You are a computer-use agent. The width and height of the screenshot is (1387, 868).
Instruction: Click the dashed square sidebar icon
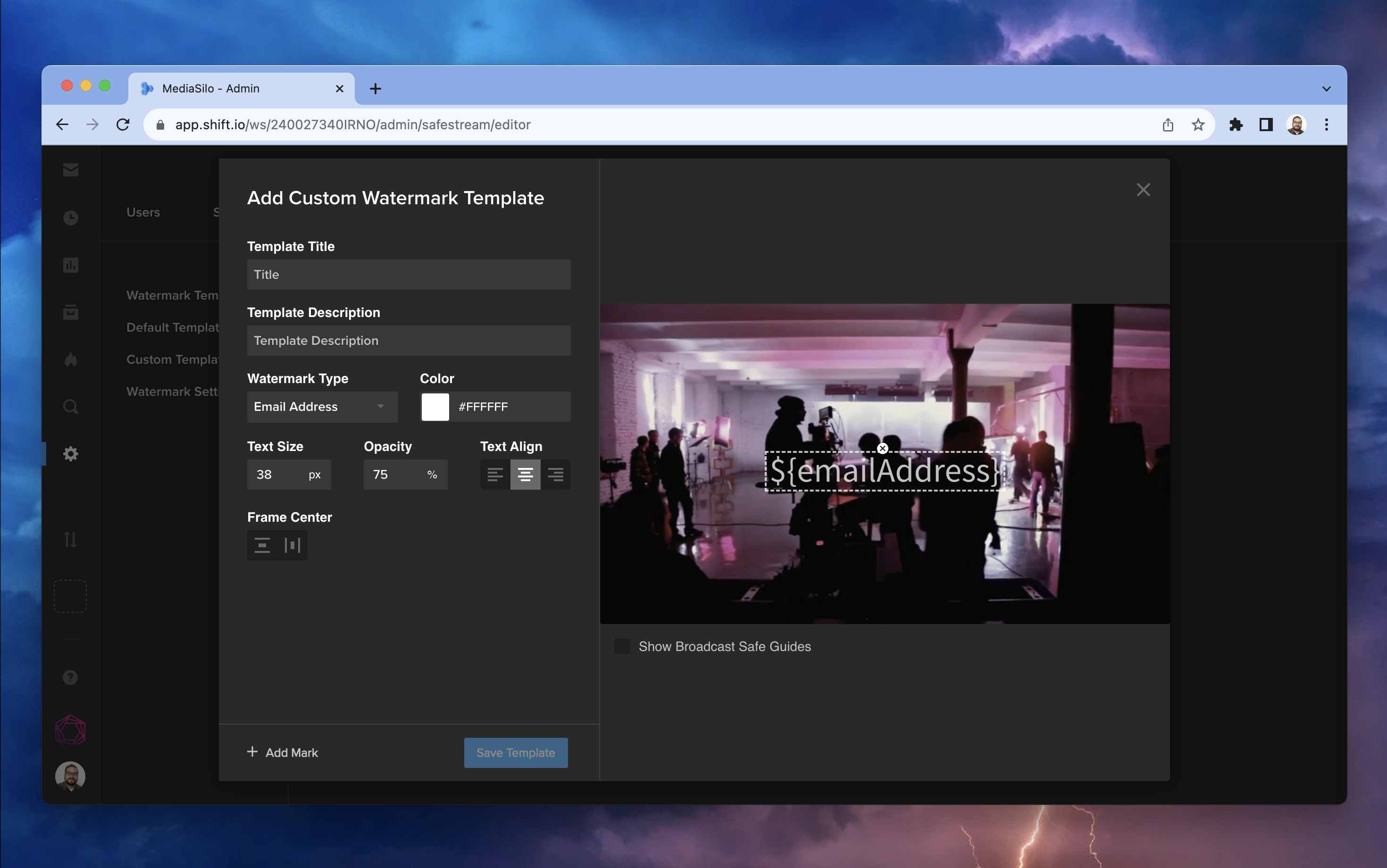(71, 596)
